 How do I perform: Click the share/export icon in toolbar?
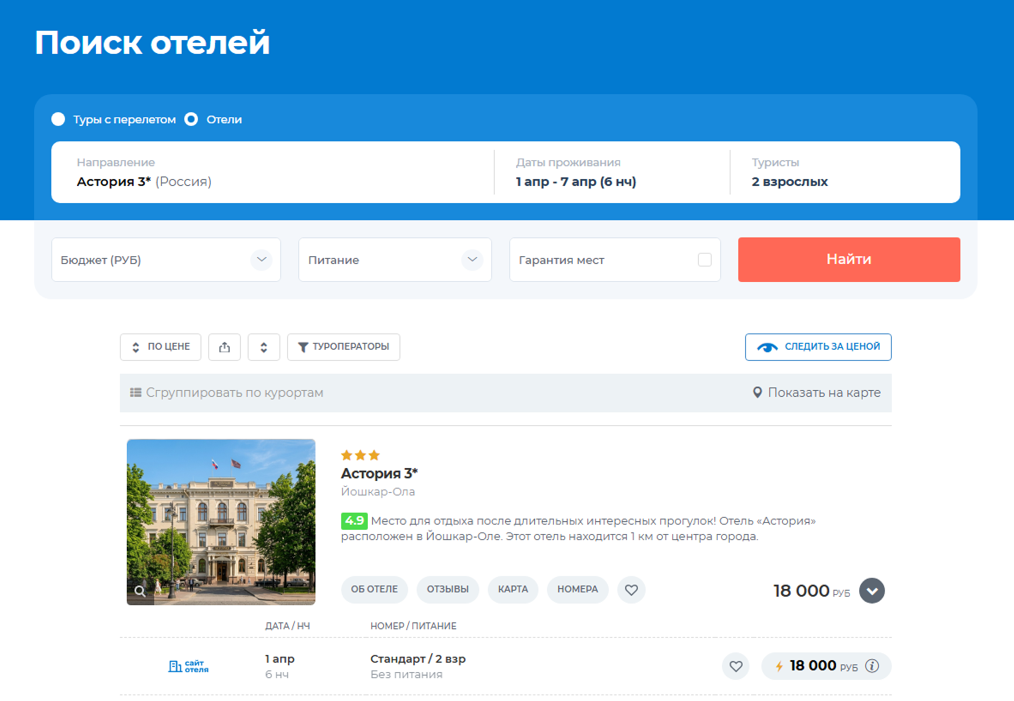[224, 347]
